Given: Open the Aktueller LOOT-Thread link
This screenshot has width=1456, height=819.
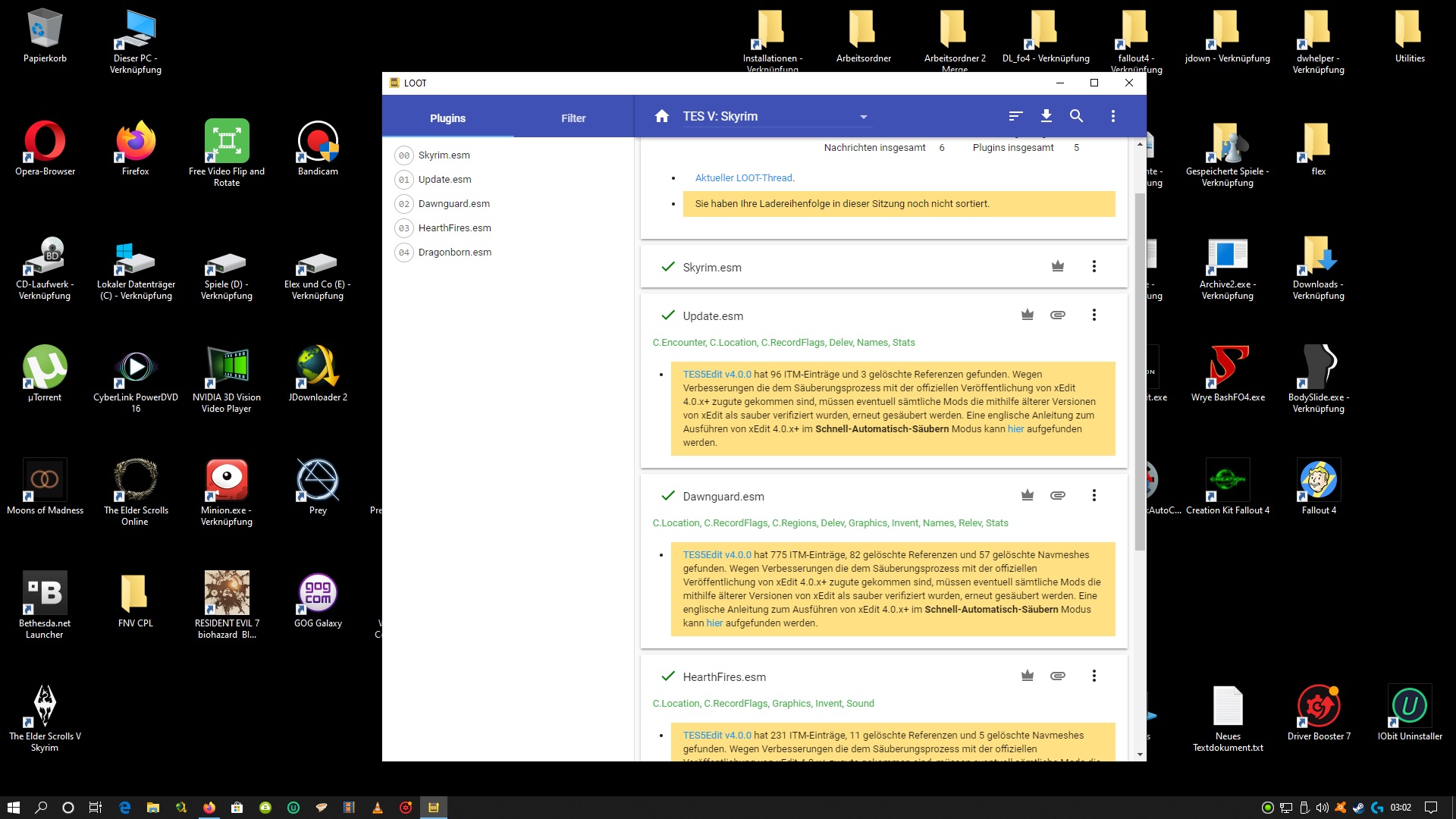Looking at the screenshot, I should 744,178.
